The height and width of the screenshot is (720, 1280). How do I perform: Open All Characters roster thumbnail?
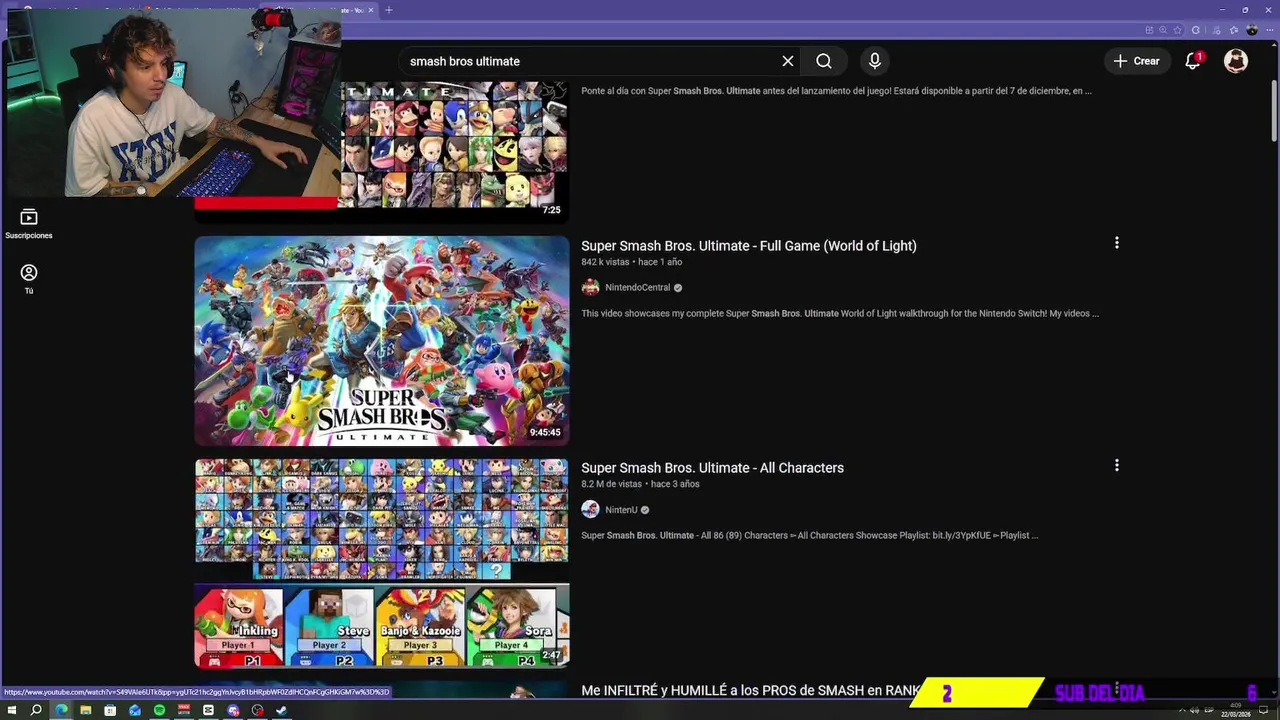pyautogui.click(x=382, y=563)
